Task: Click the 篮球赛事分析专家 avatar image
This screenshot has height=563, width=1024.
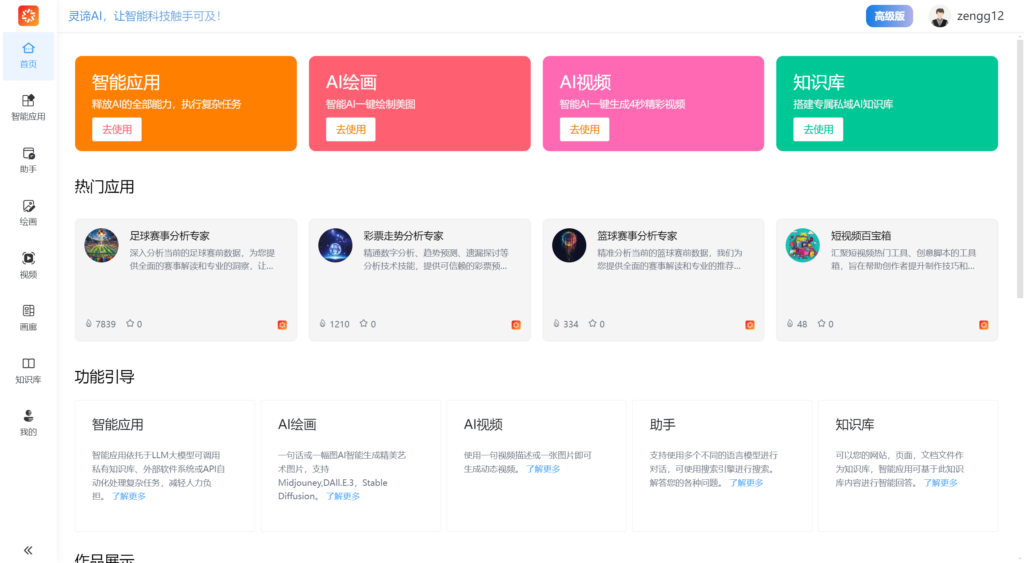Action: [569, 245]
